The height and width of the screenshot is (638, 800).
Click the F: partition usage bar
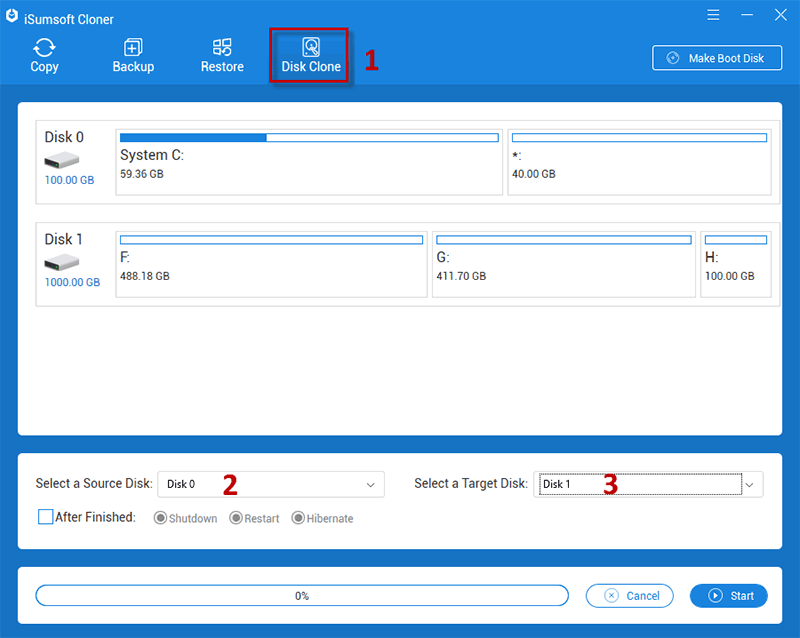pos(271,239)
